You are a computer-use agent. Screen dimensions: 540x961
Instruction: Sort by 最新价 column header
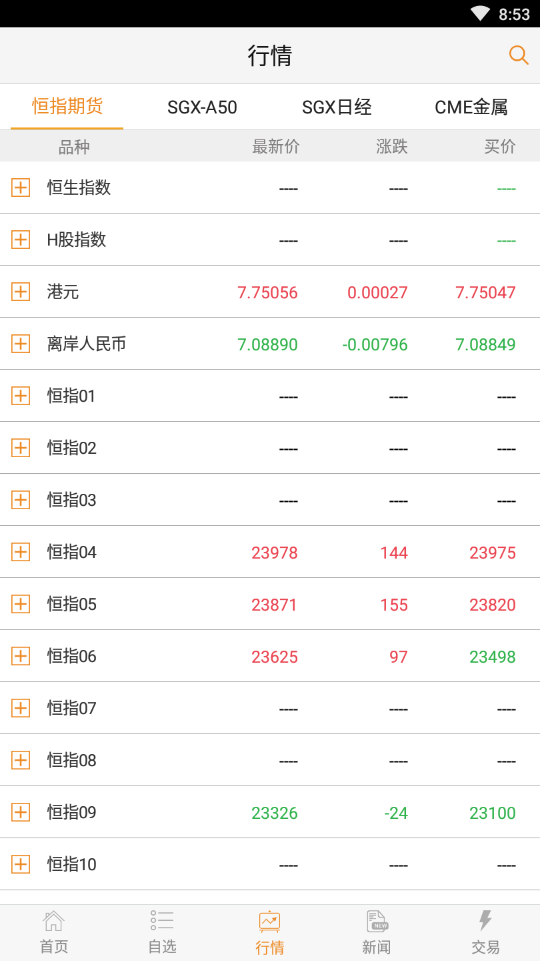point(276,146)
